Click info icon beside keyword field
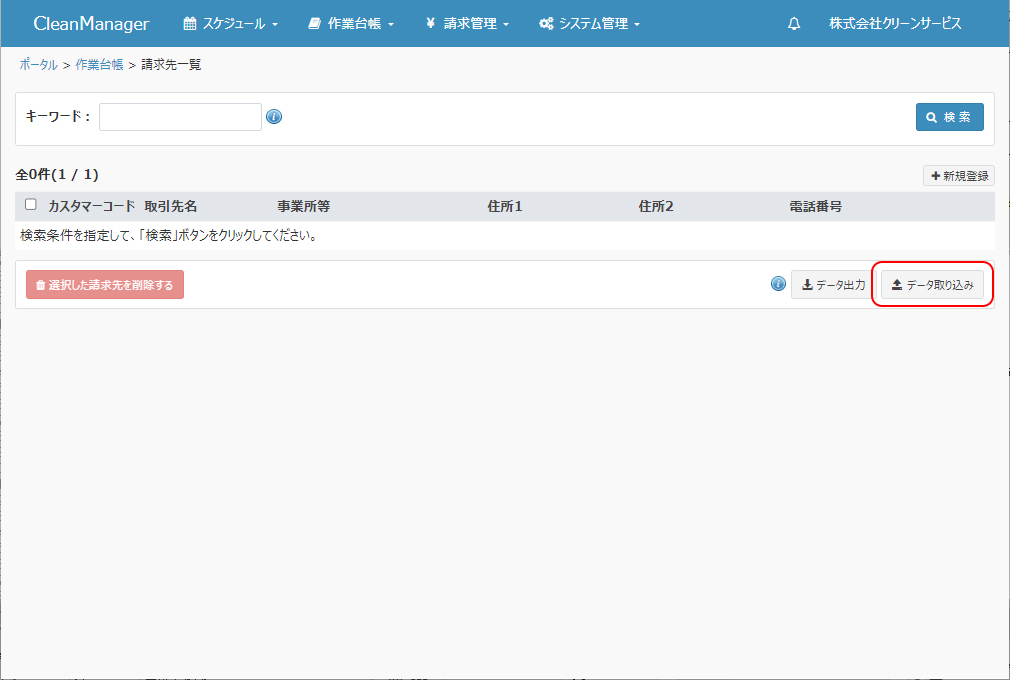This screenshot has height=680, width=1010. (274, 117)
